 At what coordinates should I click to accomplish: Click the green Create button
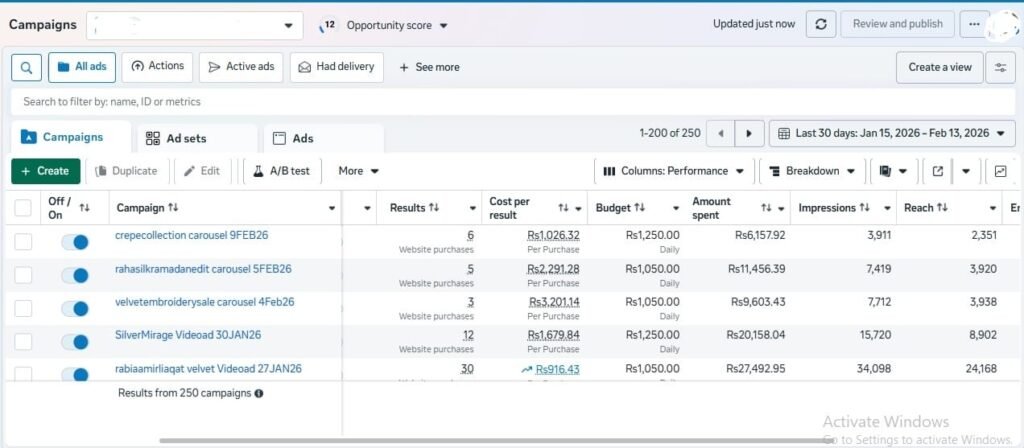45,171
